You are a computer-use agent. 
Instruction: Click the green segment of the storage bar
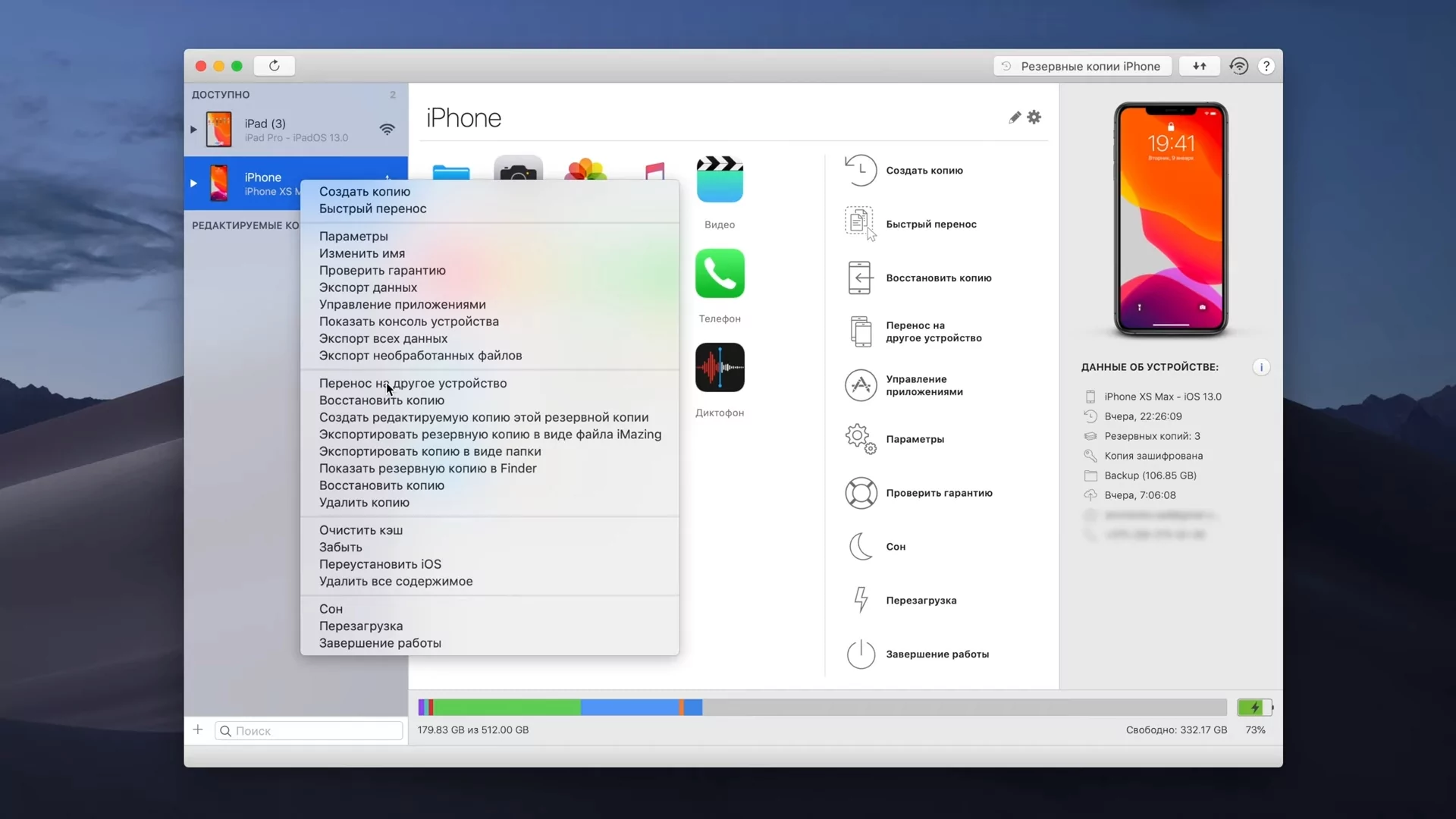507,708
